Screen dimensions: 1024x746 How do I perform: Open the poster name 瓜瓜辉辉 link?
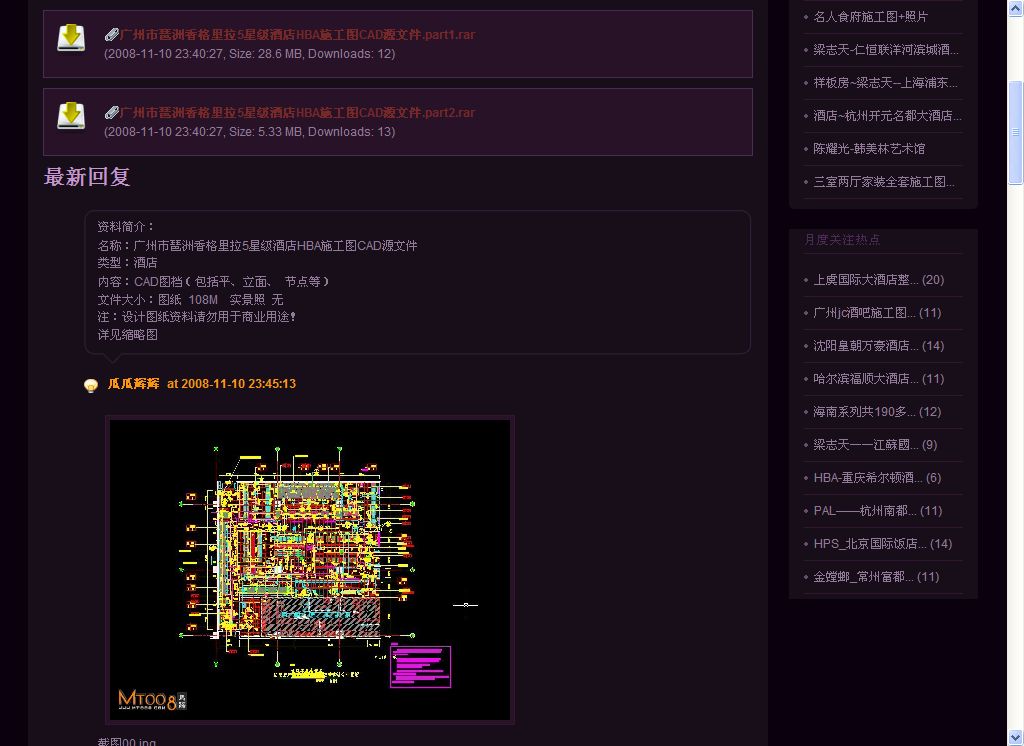pyautogui.click(x=133, y=383)
